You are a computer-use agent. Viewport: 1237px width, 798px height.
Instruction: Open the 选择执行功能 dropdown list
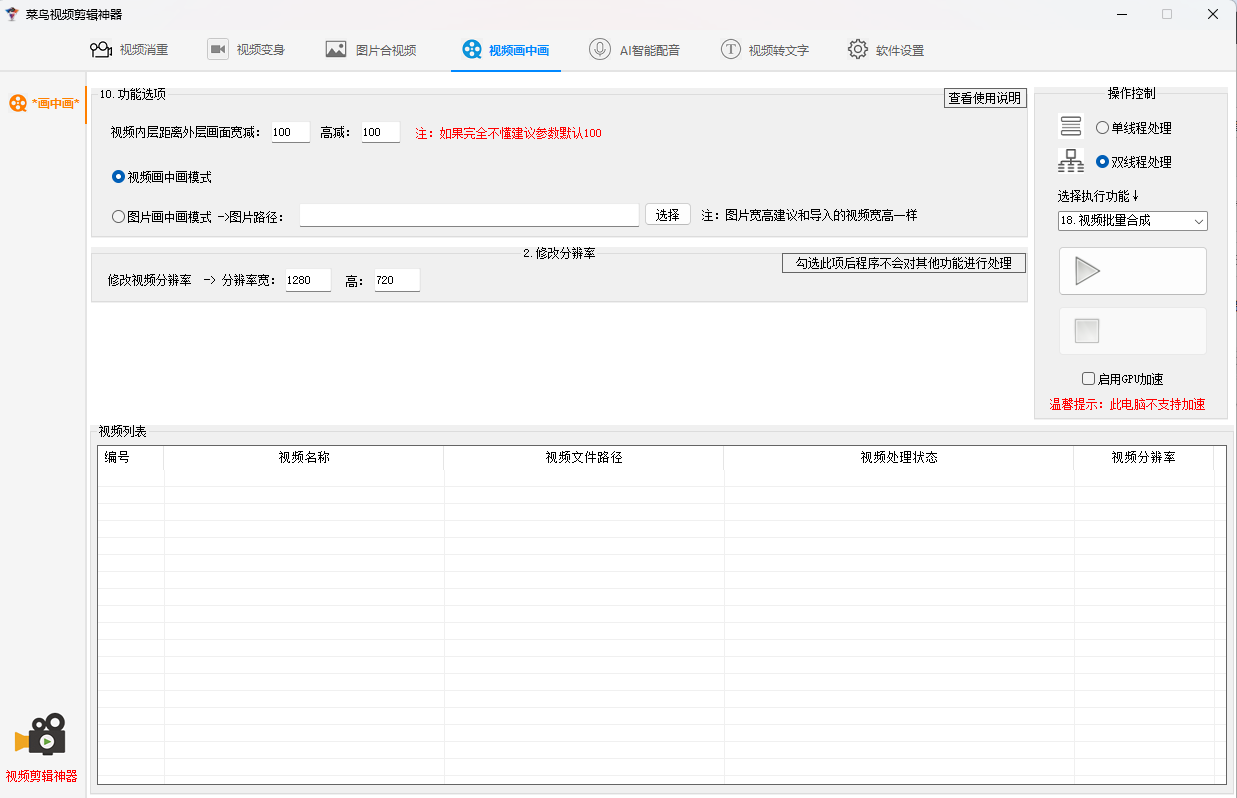coord(1132,221)
